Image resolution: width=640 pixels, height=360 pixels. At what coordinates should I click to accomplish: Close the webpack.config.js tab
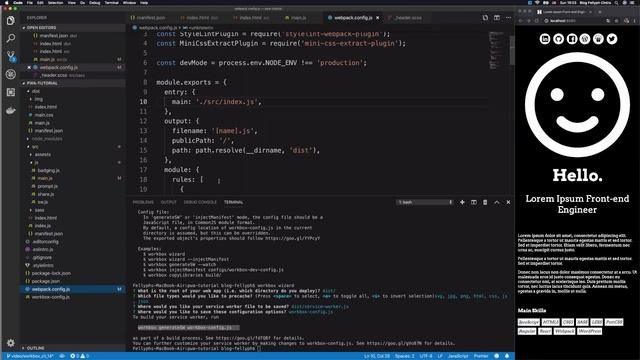pyautogui.click(x=378, y=18)
